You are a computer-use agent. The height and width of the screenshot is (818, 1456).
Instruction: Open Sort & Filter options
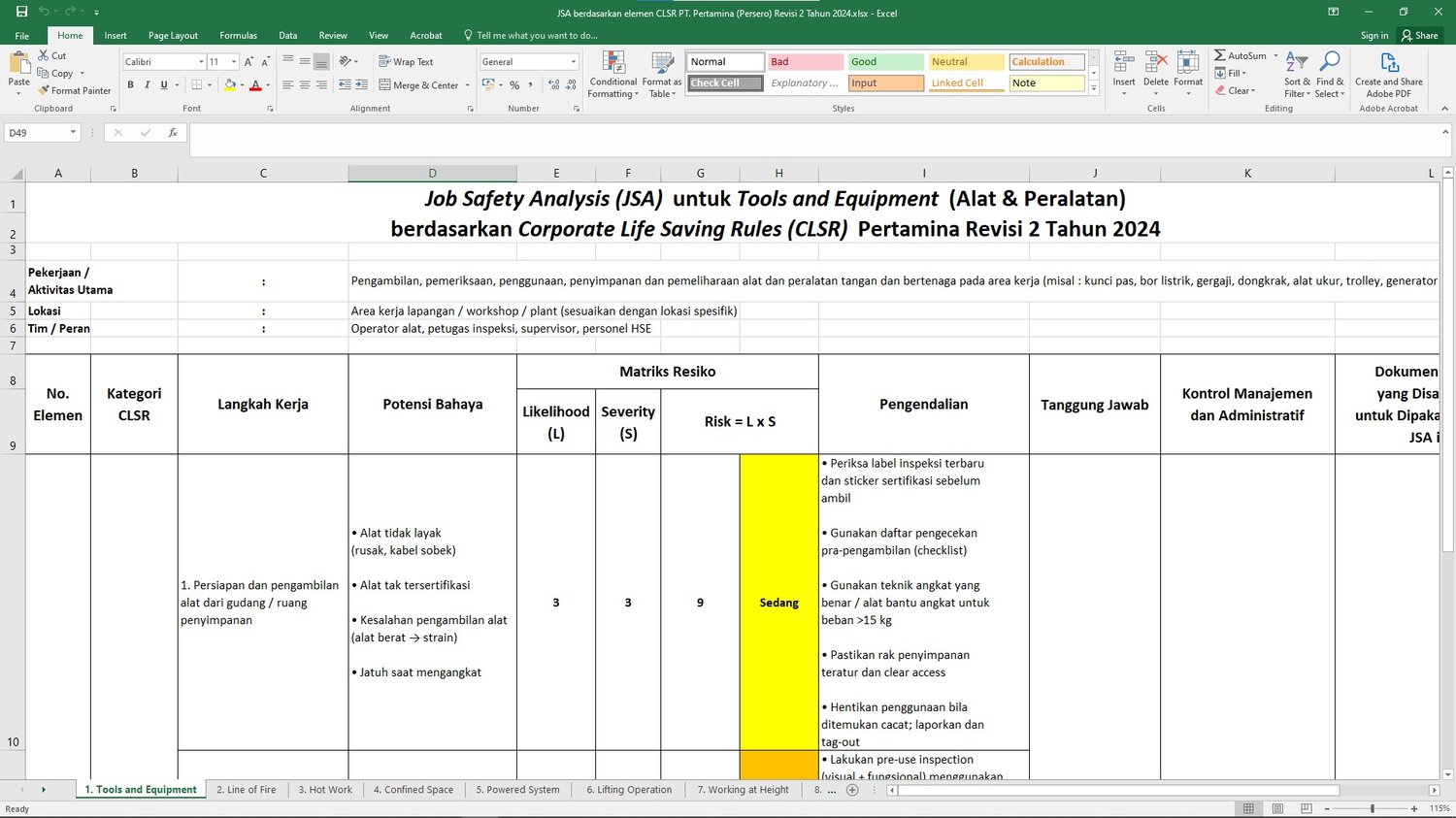click(1297, 75)
